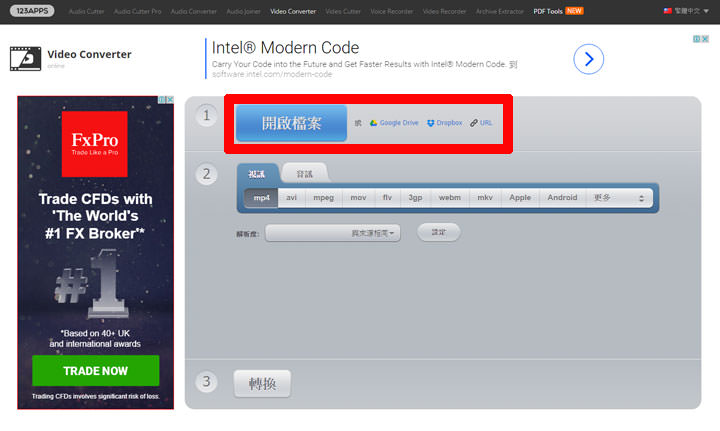Screen dimensions: 720x431
Task: Click the 123APPS logo badge
Action: (x=32, y=11)
